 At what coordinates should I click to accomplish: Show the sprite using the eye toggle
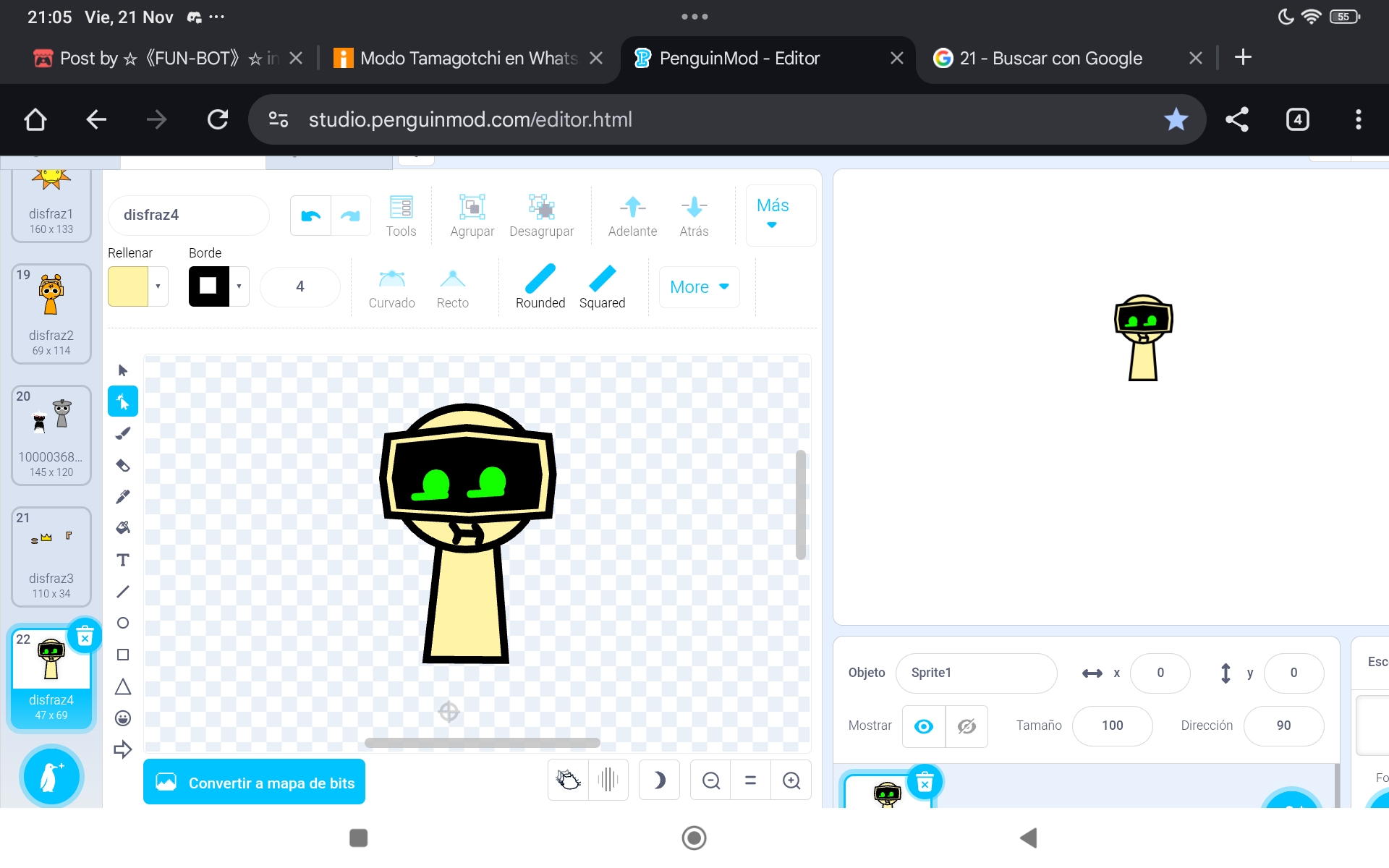click(924, 726)
